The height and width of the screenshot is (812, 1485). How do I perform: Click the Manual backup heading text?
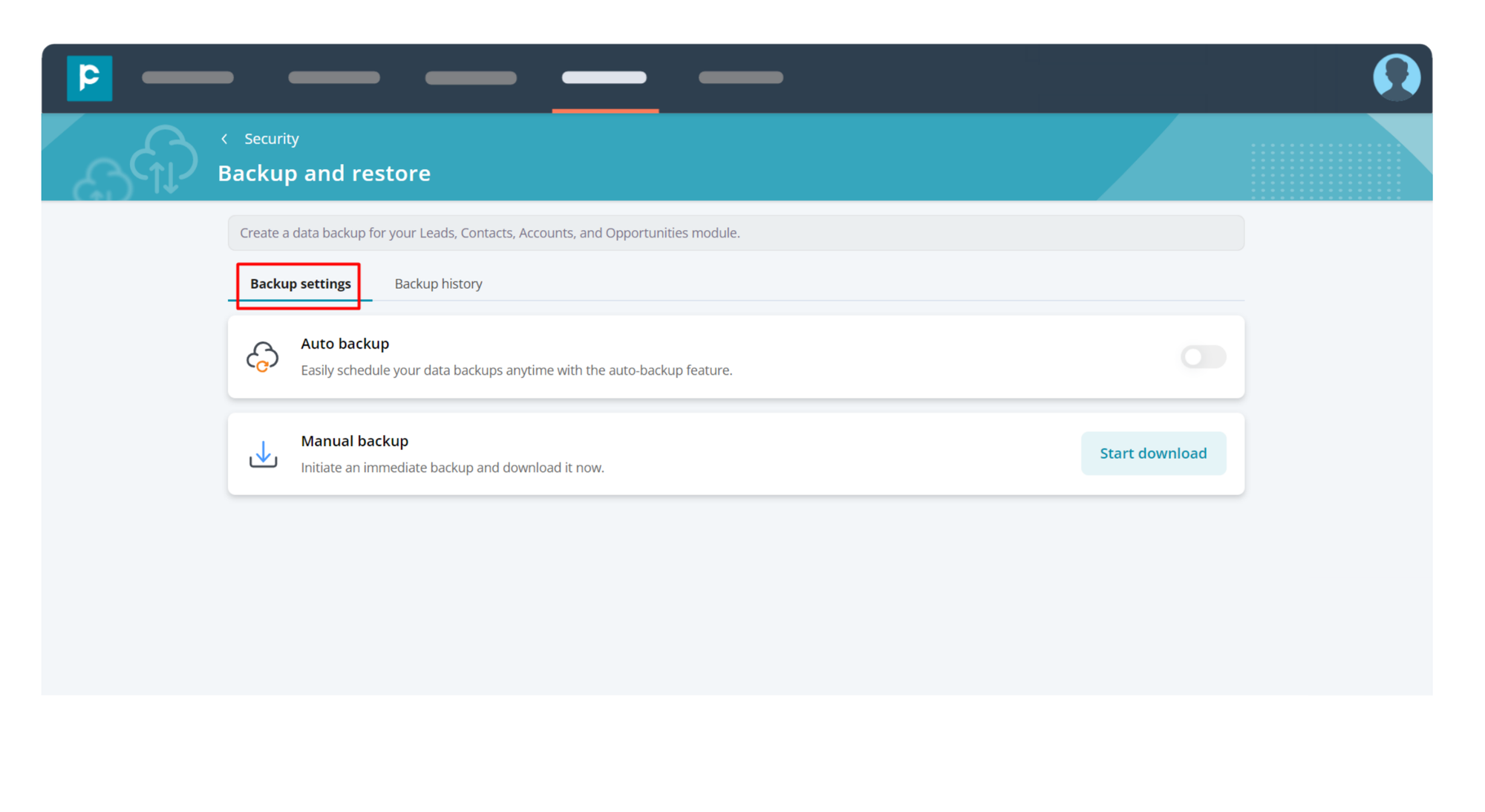354,441
